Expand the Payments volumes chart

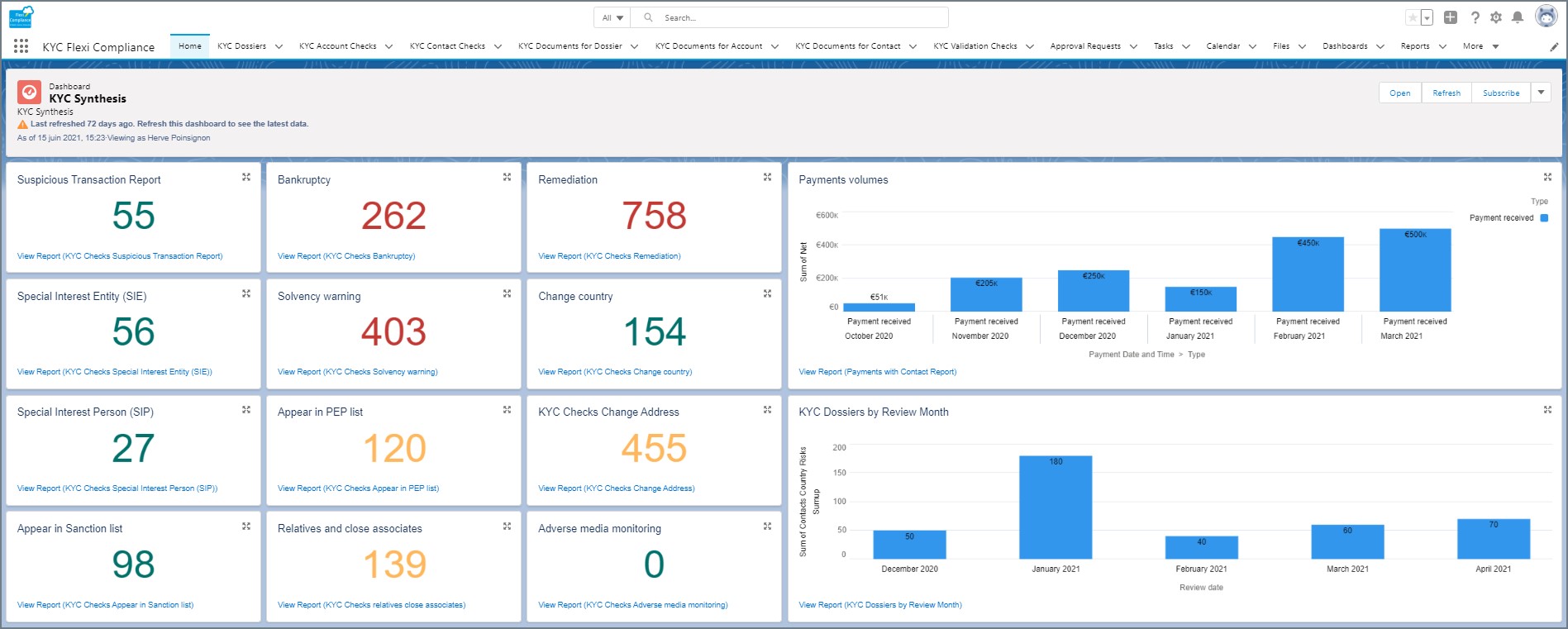pos(1547,178)
